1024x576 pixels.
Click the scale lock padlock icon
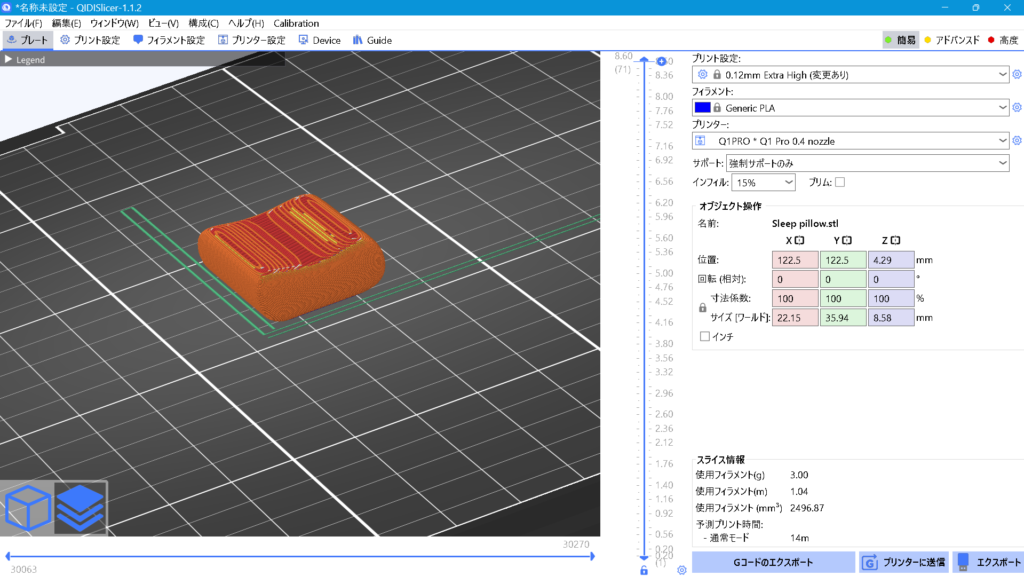tap(702, 308)
